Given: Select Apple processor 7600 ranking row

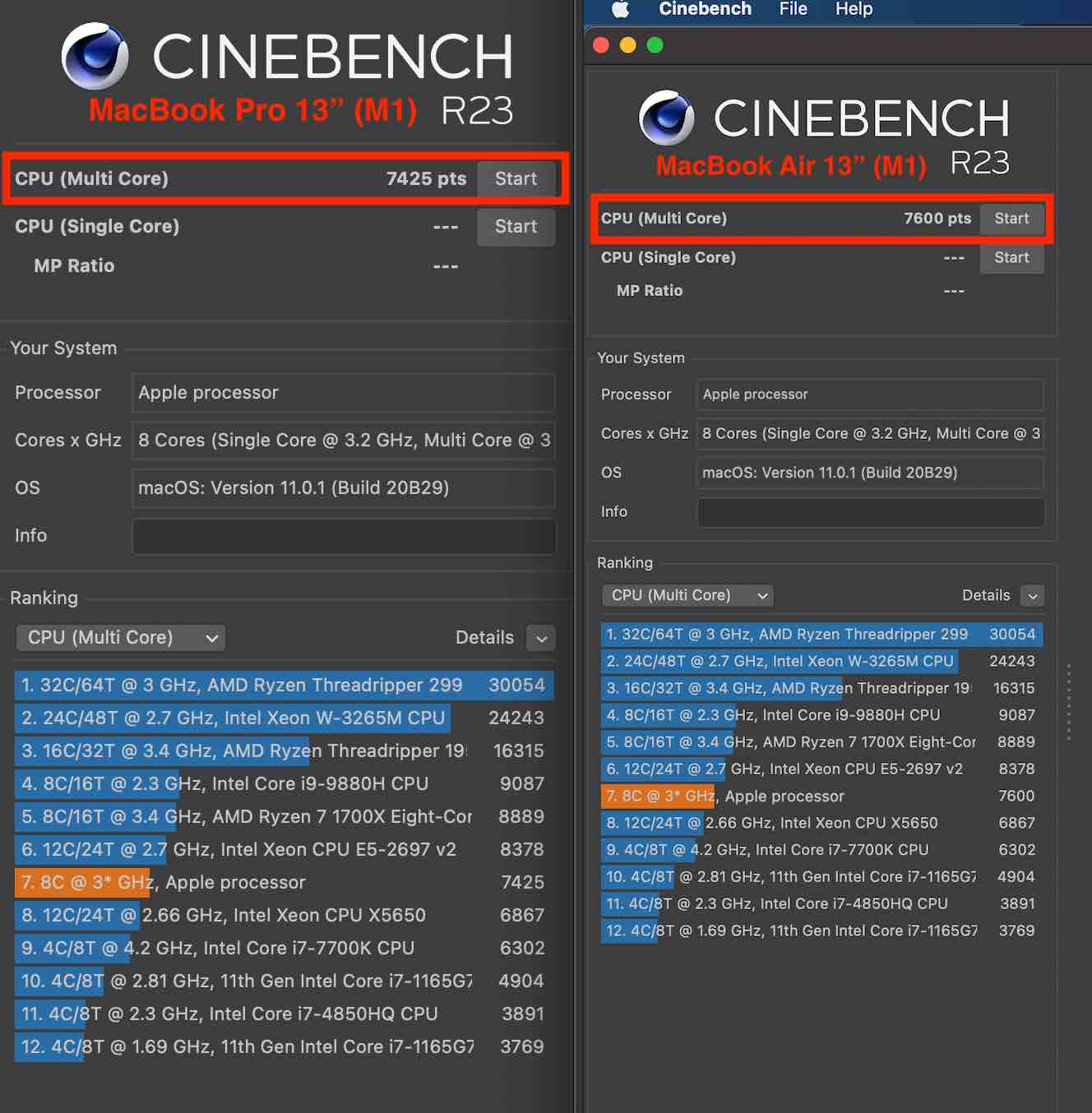Looking at the screenshot, I should [822, 797].
